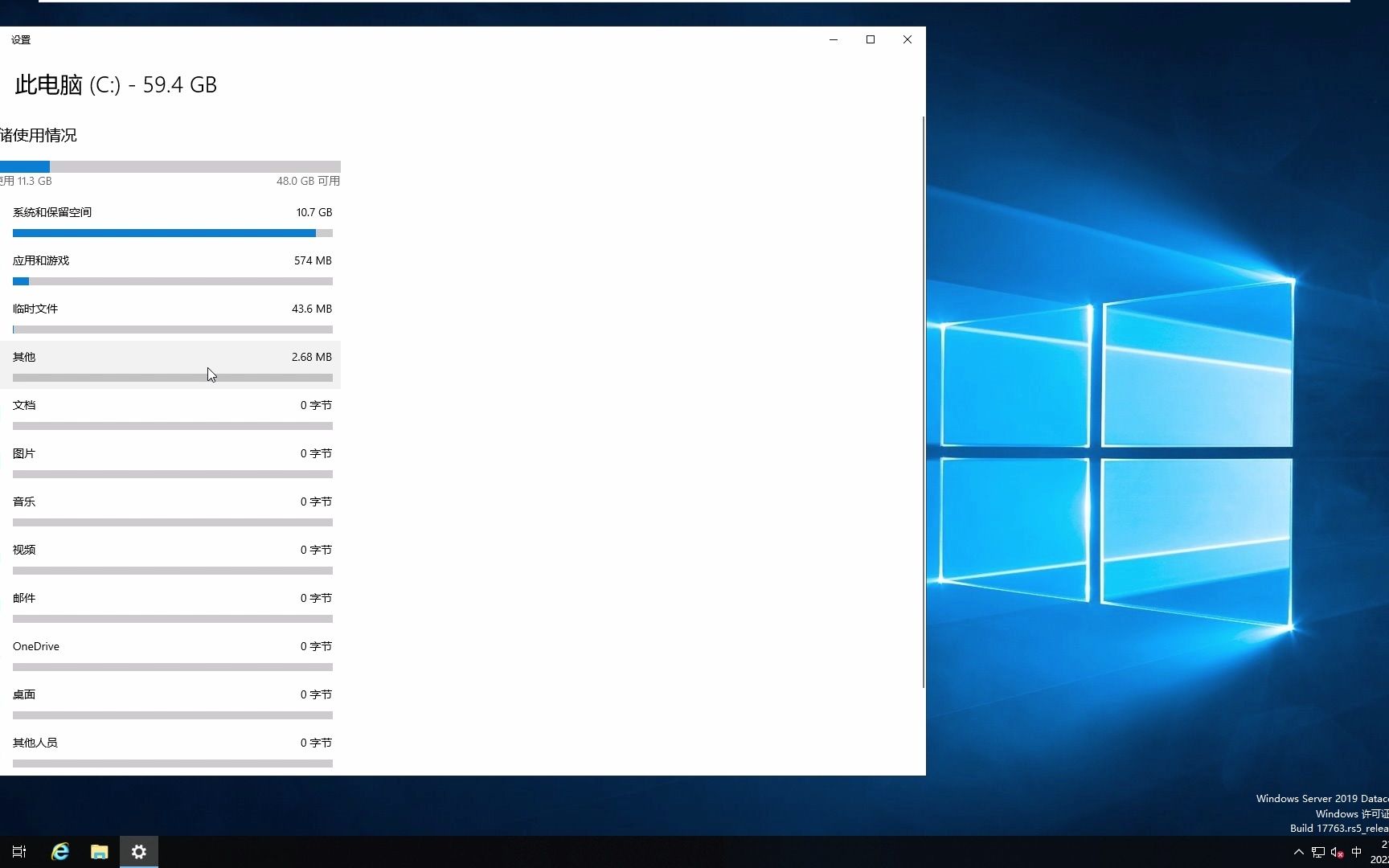This screenshot has width=1389, height=868.
Task: Click the Settings window vertical scrollbar
Action: (923, 402)
